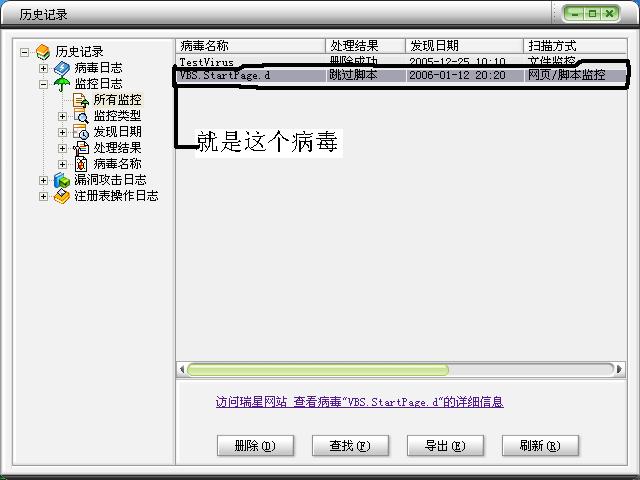Screen dimensions: 640x480
Task: Click the 删除(D) button
Action: pos(255,445)
